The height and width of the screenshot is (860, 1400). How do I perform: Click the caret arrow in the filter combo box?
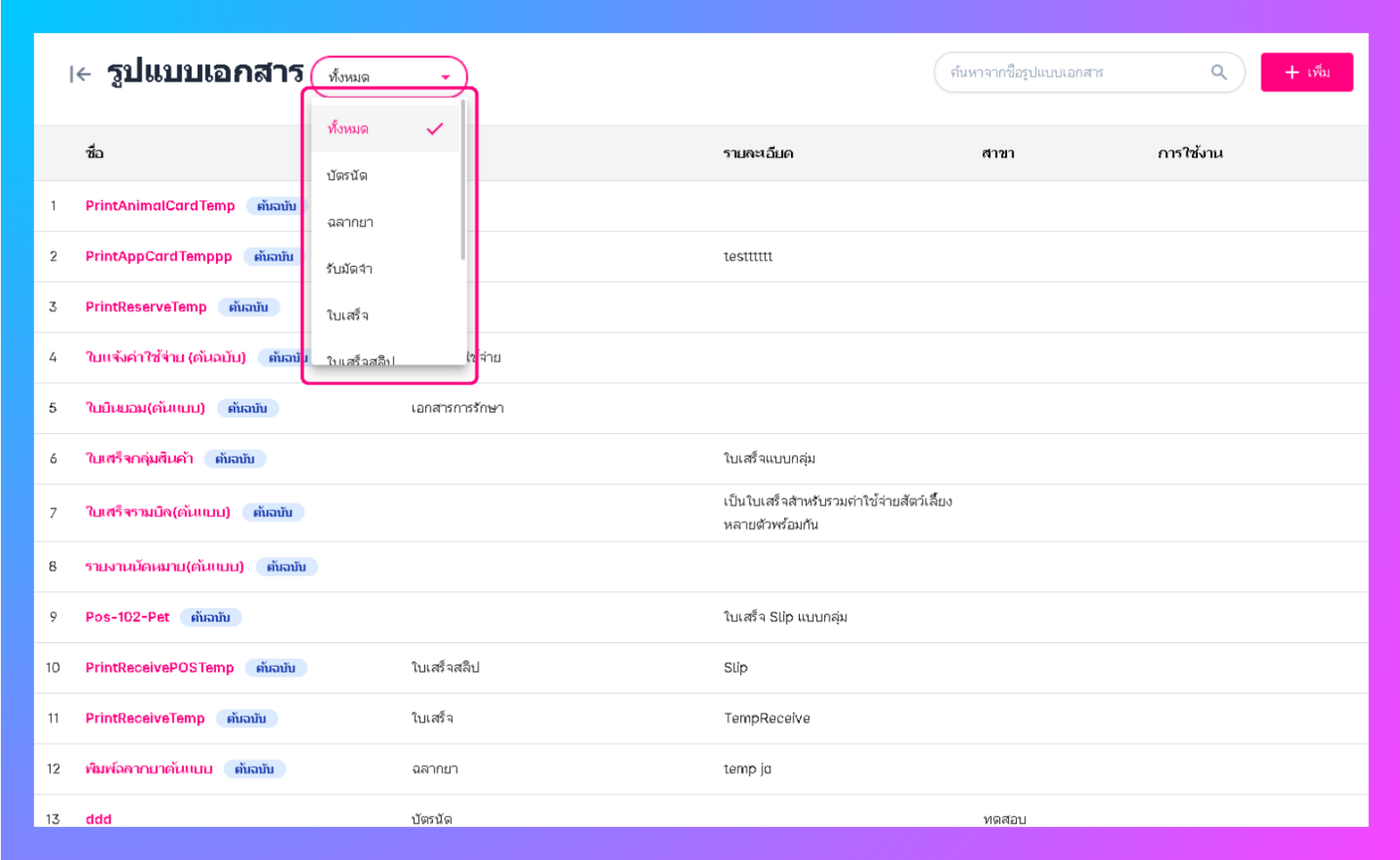[445, 77]
